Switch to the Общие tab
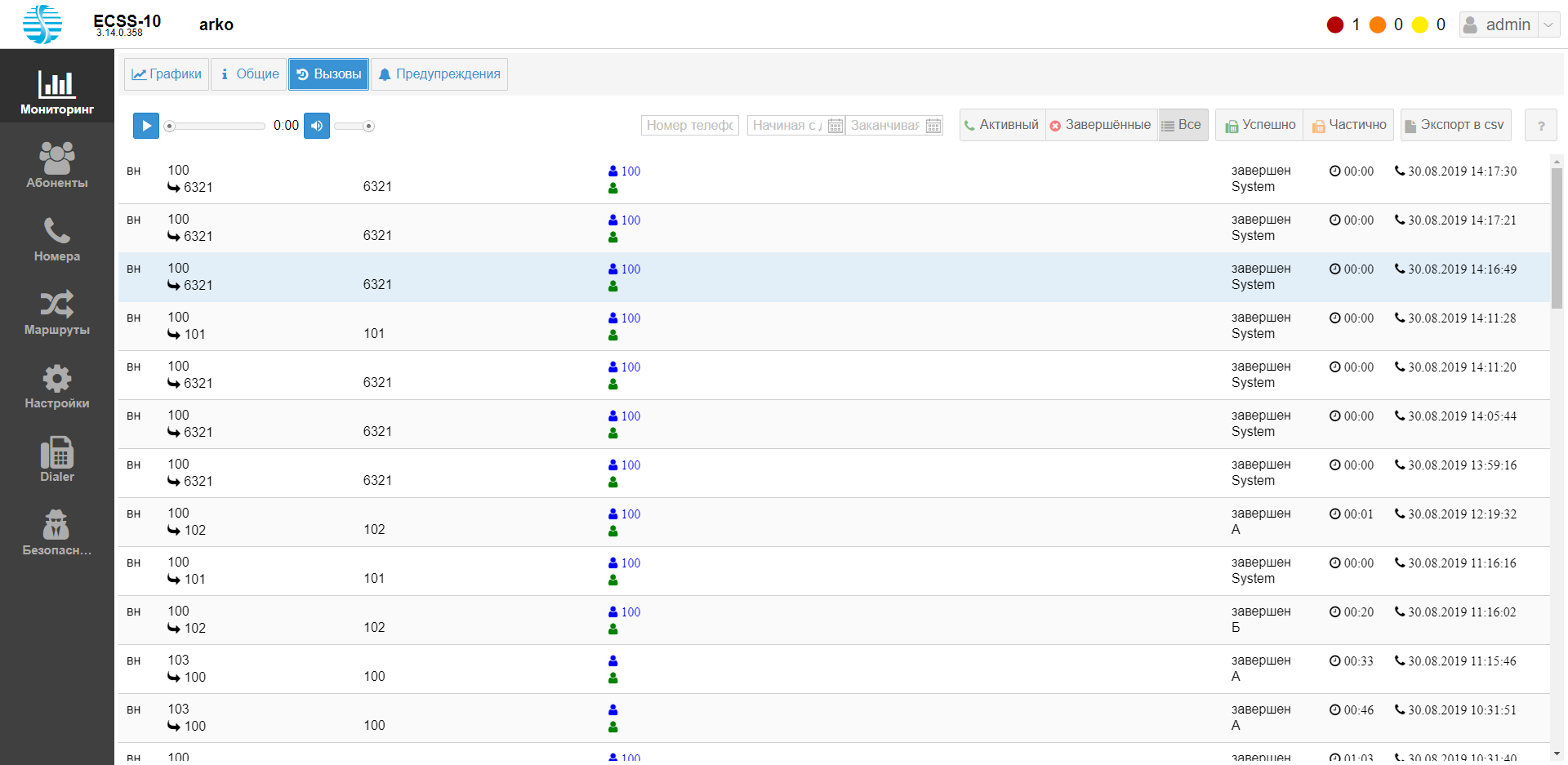Viewport: 1568px width, 765px height. point(249,74)
